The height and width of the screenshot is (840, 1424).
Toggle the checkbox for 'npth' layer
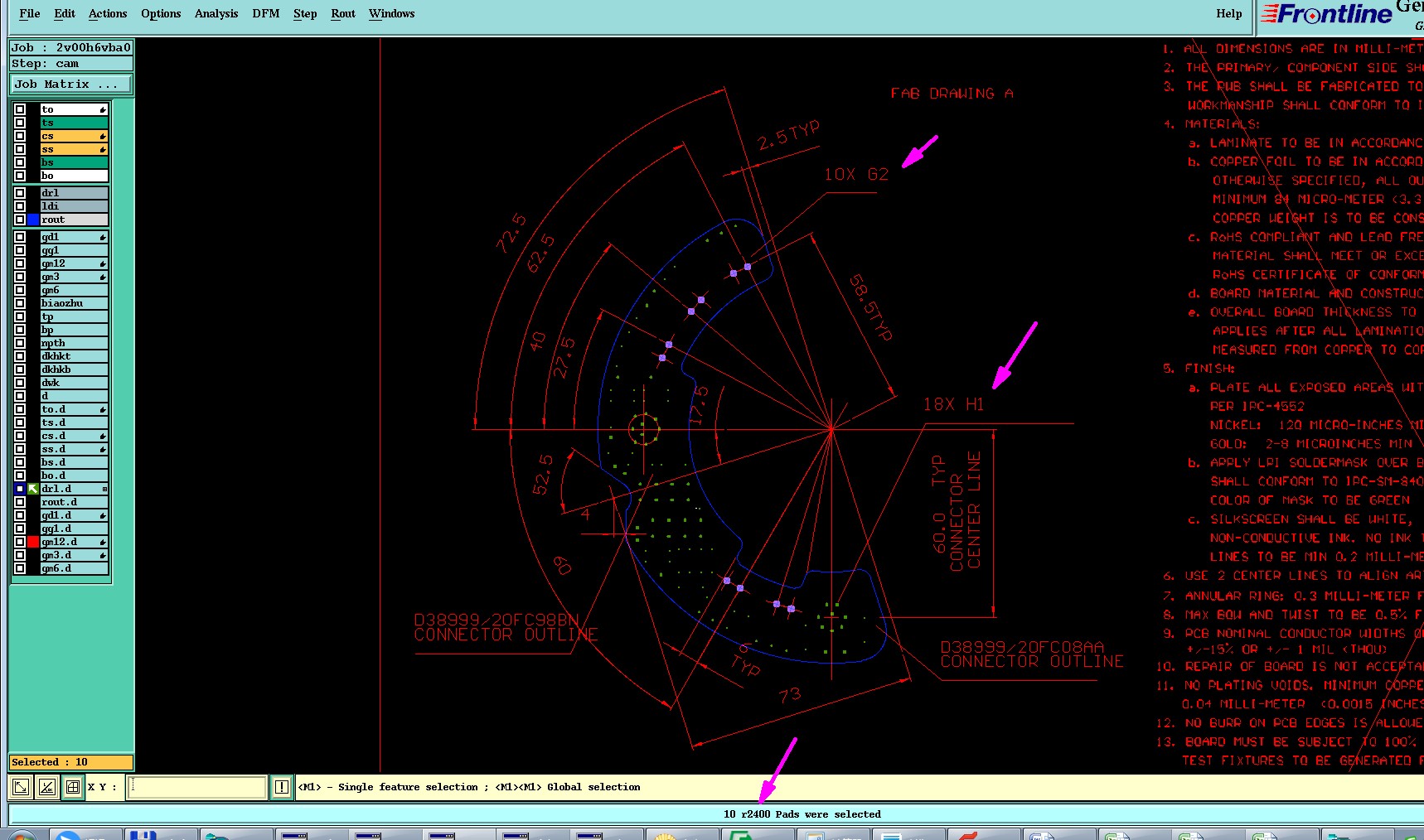point(20,343)
